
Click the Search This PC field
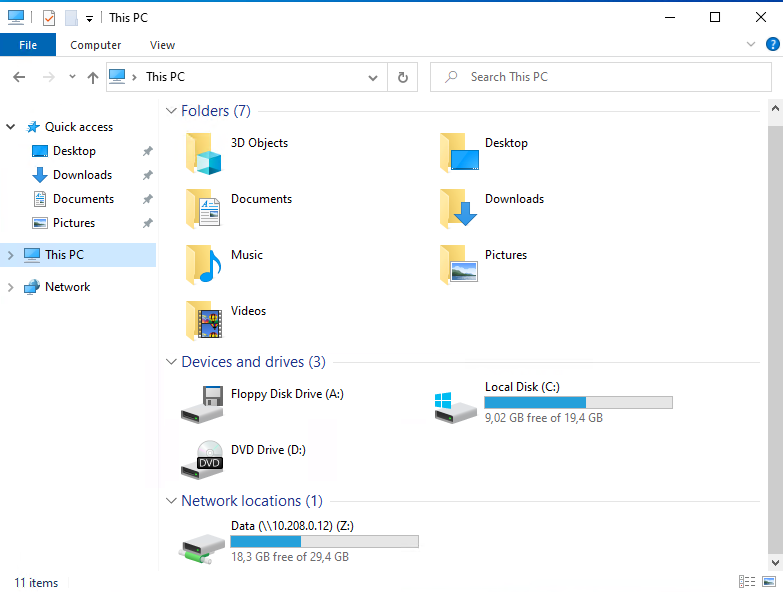[601, 77]
